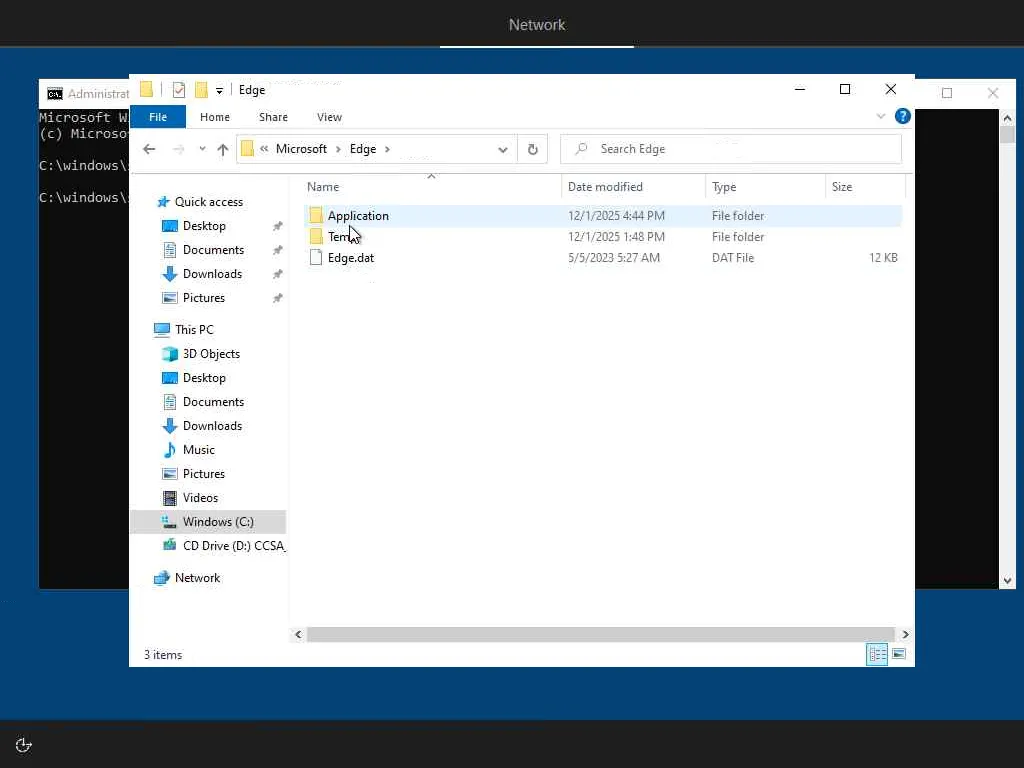Expand the chevron after Edge breadcrumb
Screen dimensions: 1024x768
coord(387,149)
